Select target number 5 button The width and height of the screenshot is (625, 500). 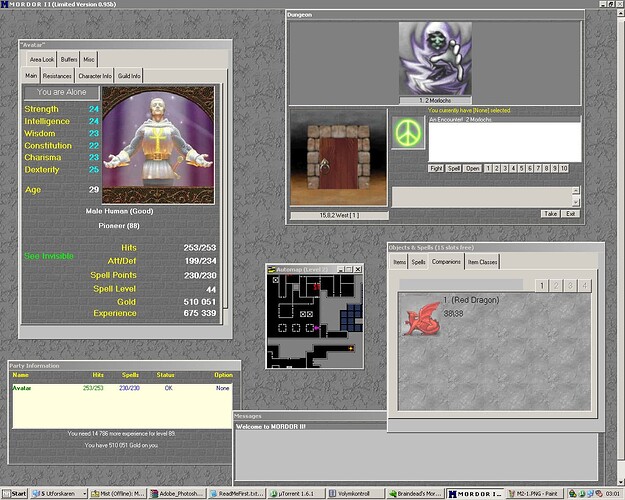click(x=521, y=168)
